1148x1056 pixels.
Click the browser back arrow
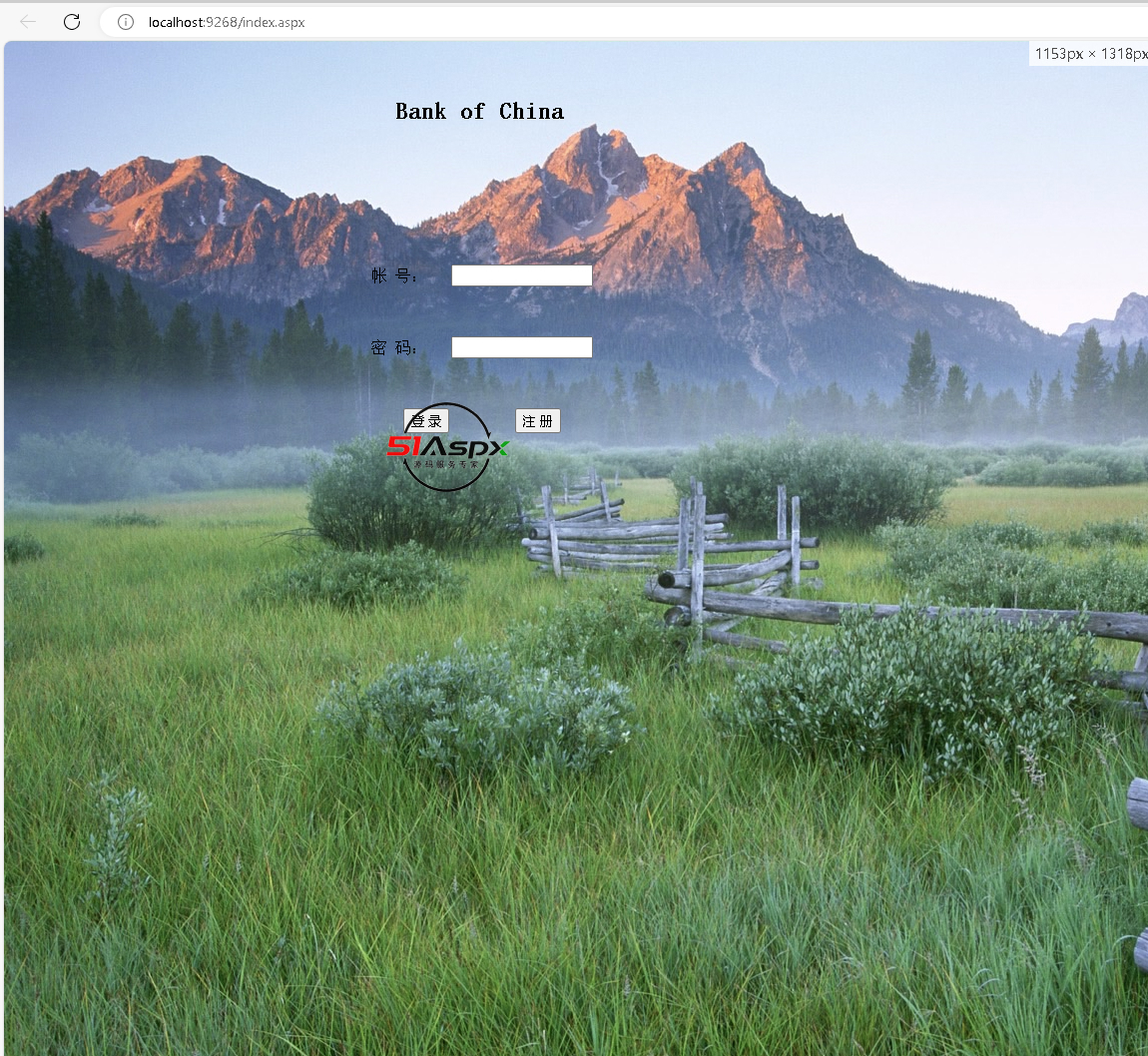click(28, 22)
